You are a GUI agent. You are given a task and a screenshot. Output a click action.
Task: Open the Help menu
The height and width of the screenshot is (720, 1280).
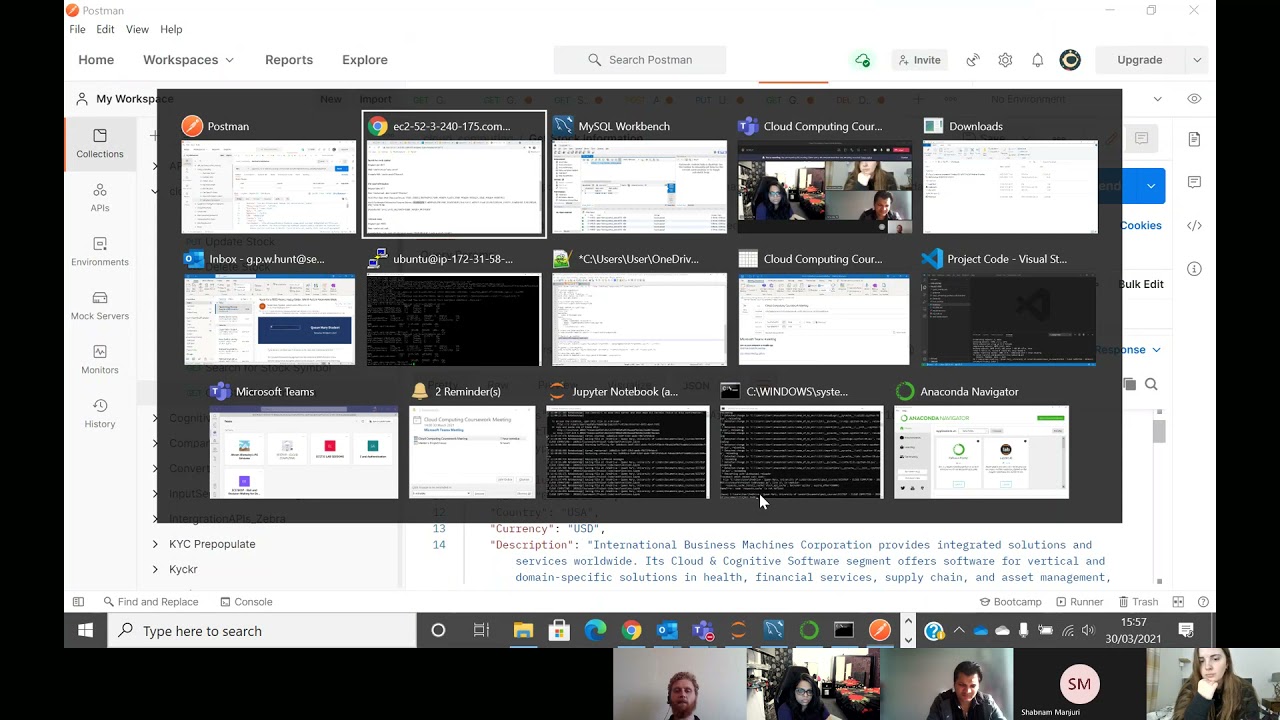(x=171, y=30)
